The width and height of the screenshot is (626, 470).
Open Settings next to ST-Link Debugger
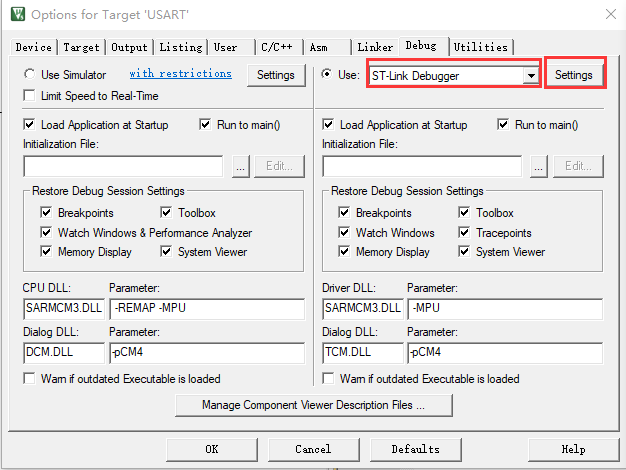(574, 75)
